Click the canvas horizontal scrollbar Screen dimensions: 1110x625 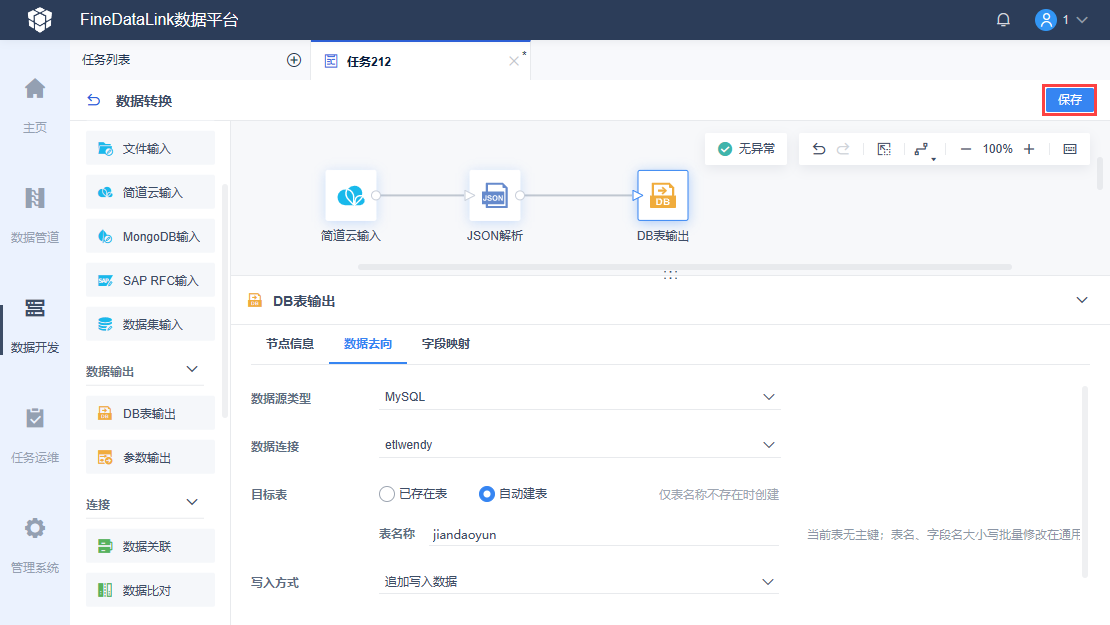(x=685, y=267)
